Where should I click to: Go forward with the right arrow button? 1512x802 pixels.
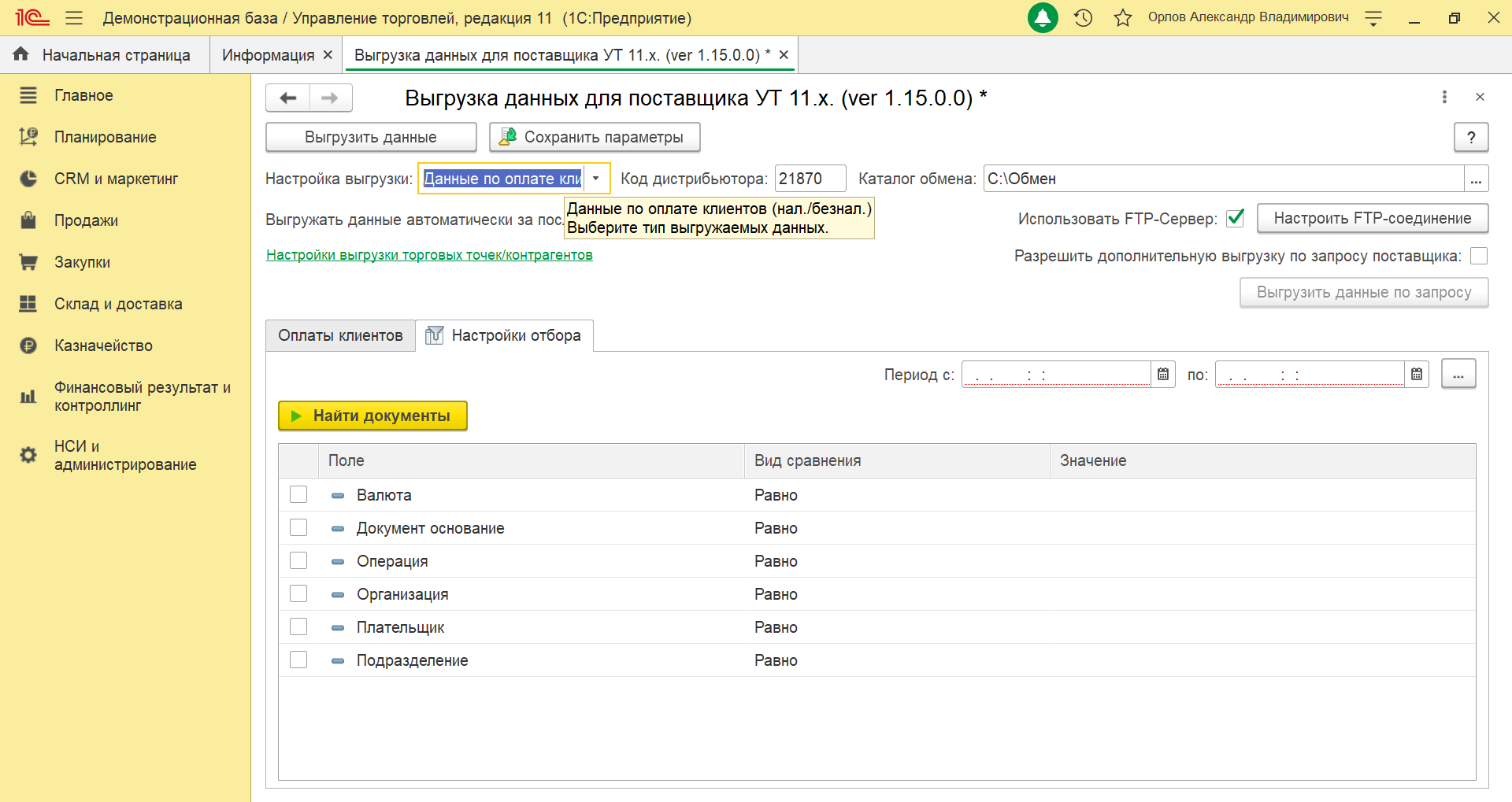[x=331, y=98]
